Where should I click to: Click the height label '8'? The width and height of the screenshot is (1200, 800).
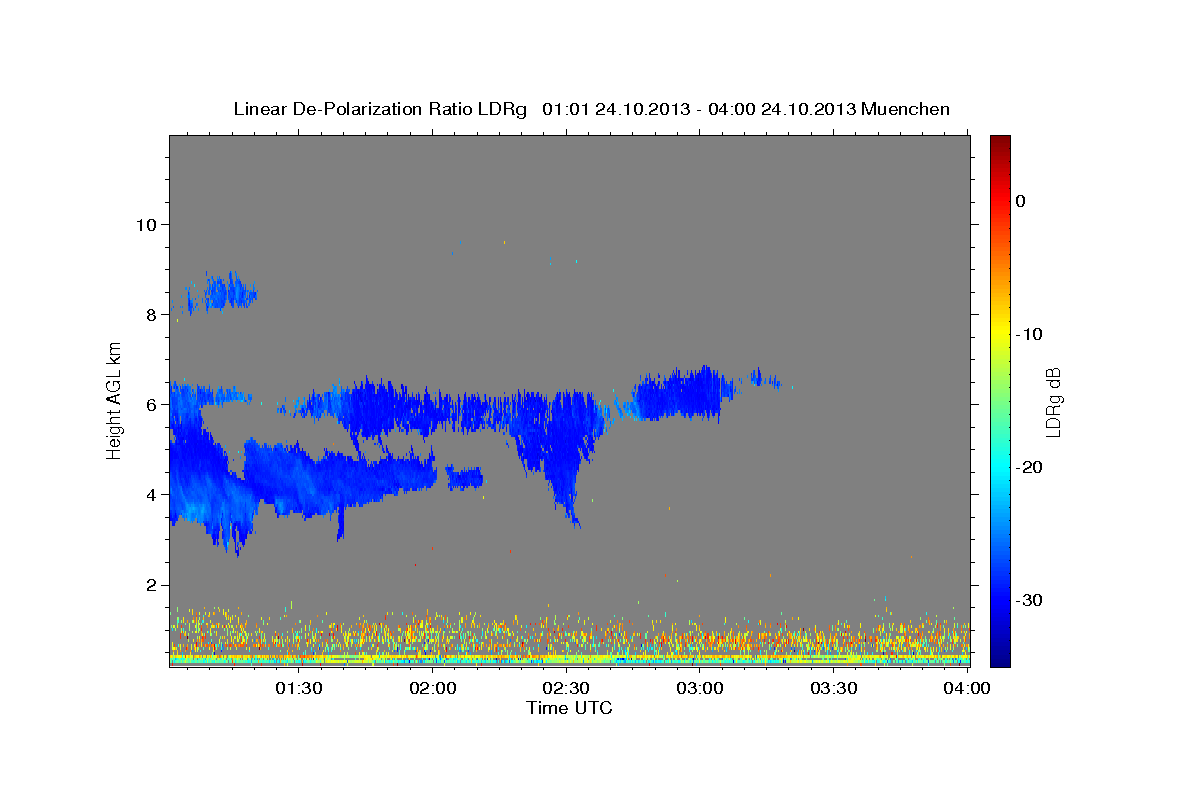152,314
